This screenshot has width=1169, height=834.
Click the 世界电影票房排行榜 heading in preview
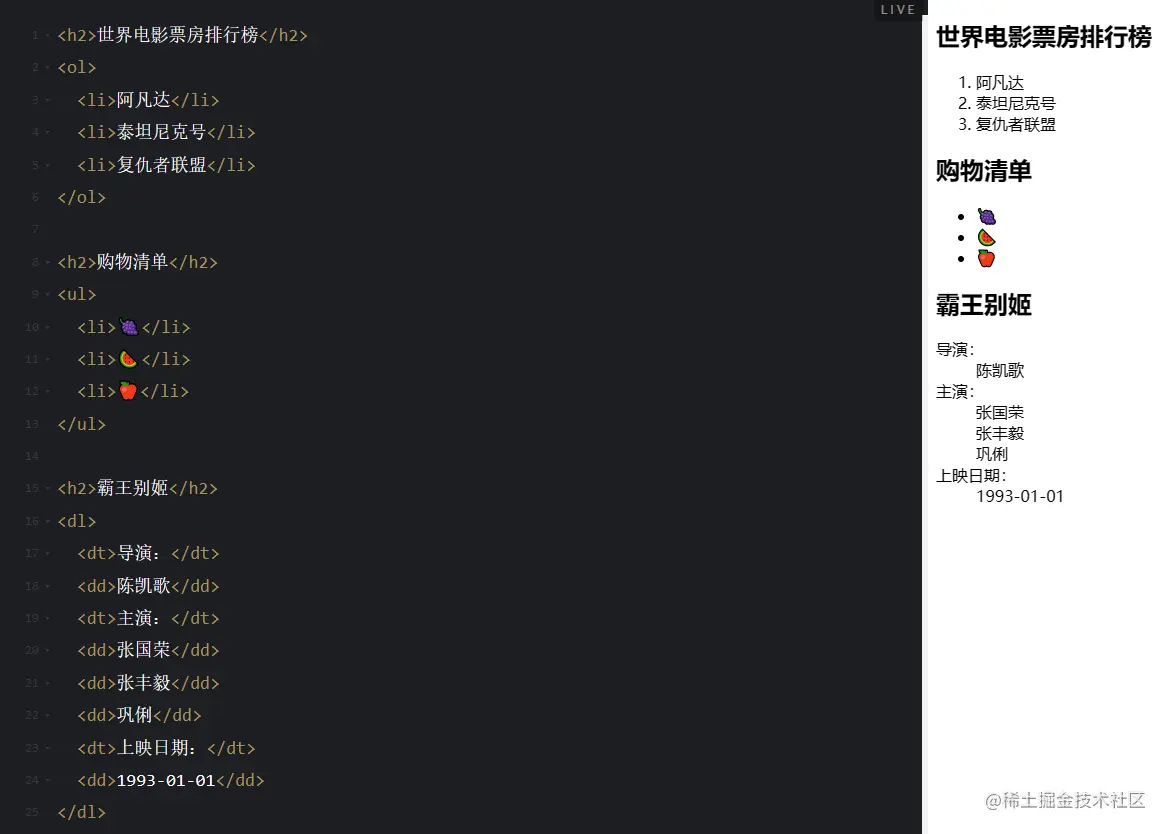pyautogui.click(x=1043, y=38)
